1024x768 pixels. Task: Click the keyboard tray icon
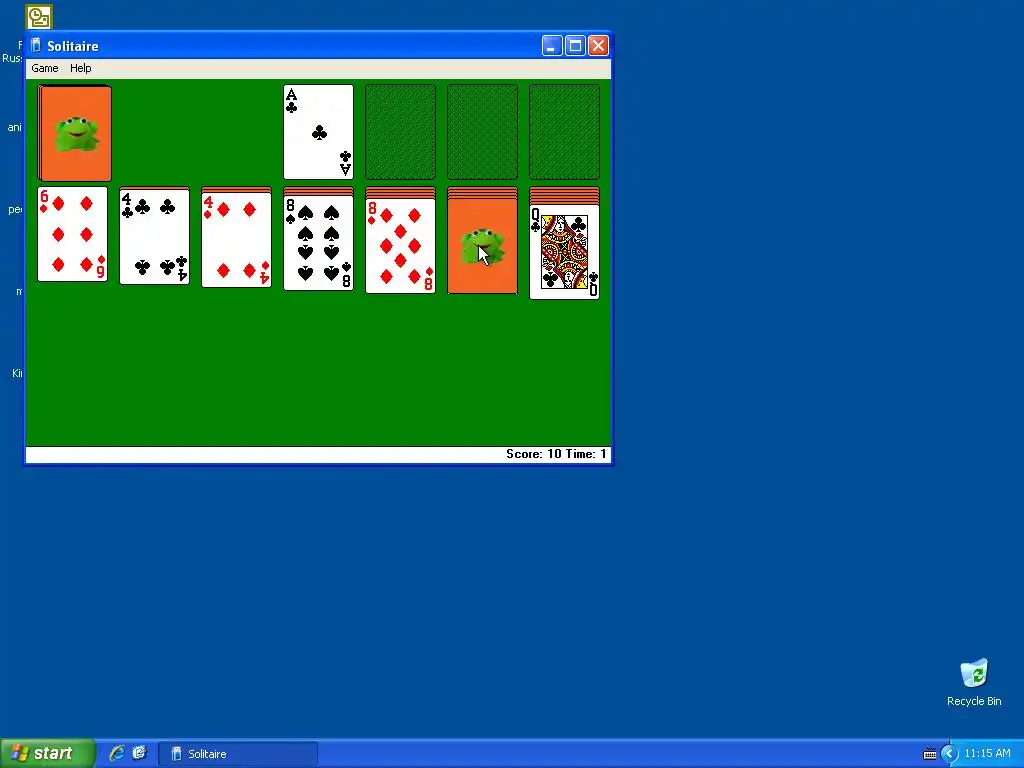(929, 754)
